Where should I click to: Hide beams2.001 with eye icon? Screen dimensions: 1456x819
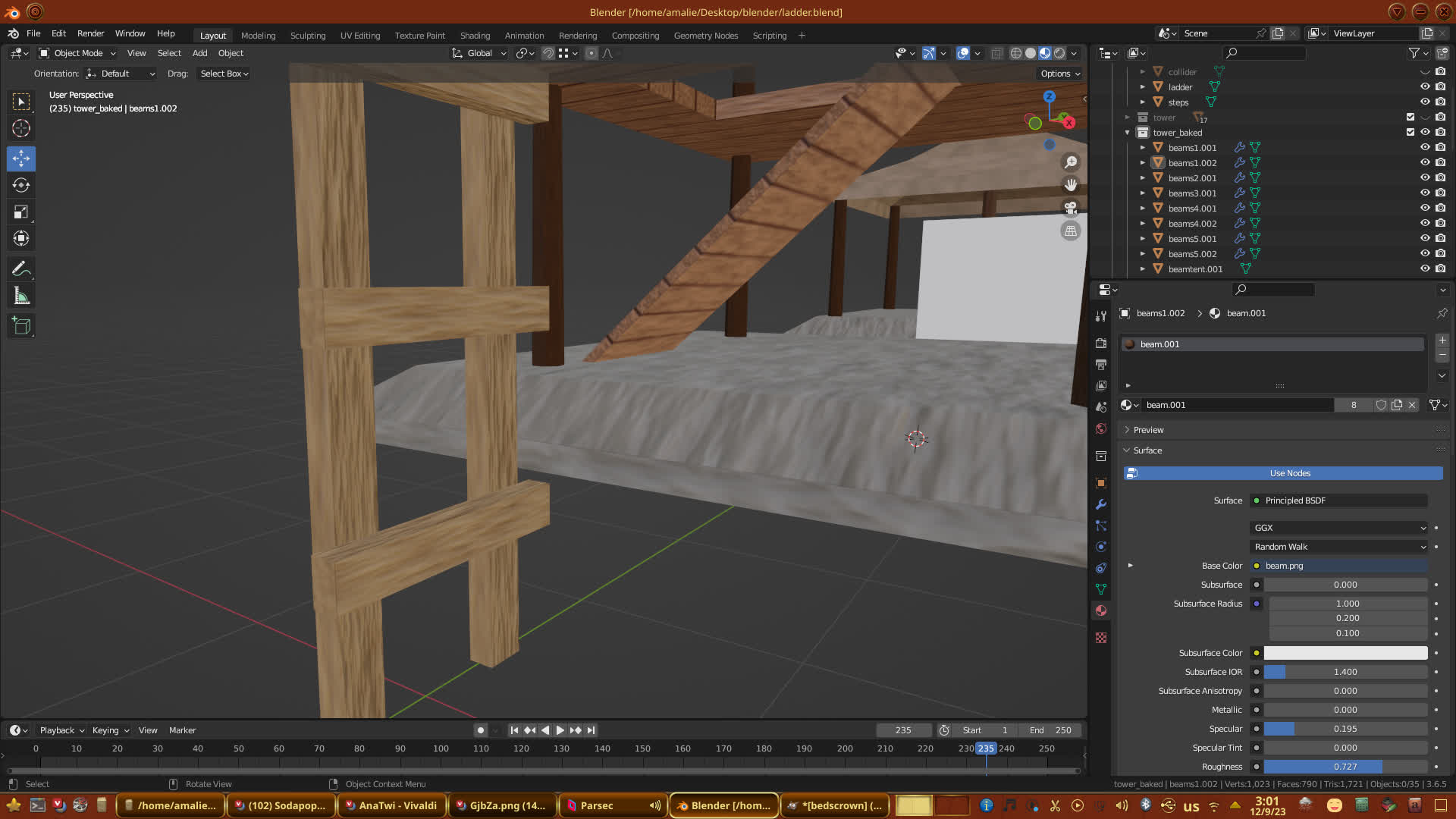(x=1425, y=177)
